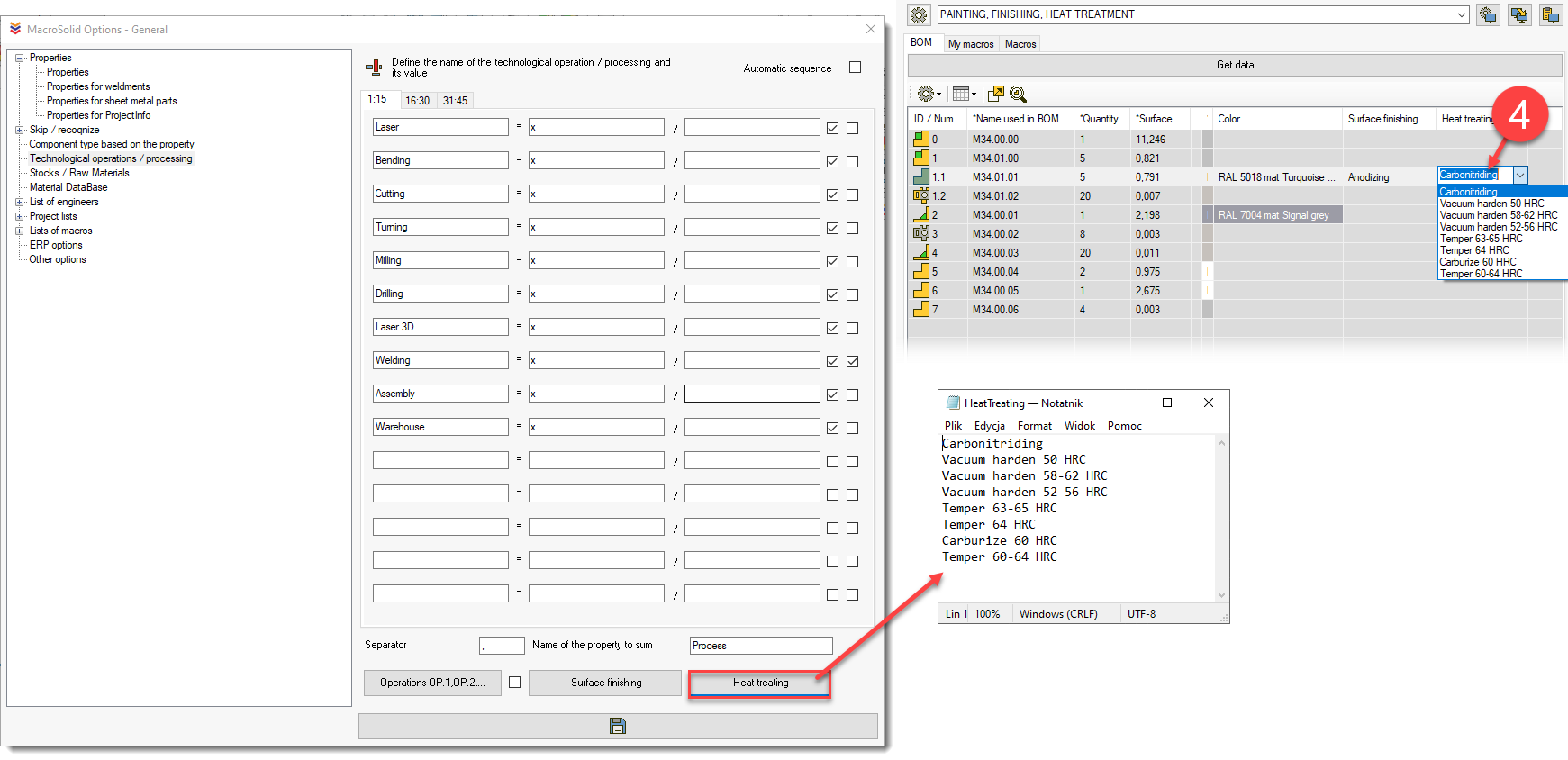Click the document-with-monitor icon at far right
This screenshot has width=1568, height=760.
[1551, 15]
